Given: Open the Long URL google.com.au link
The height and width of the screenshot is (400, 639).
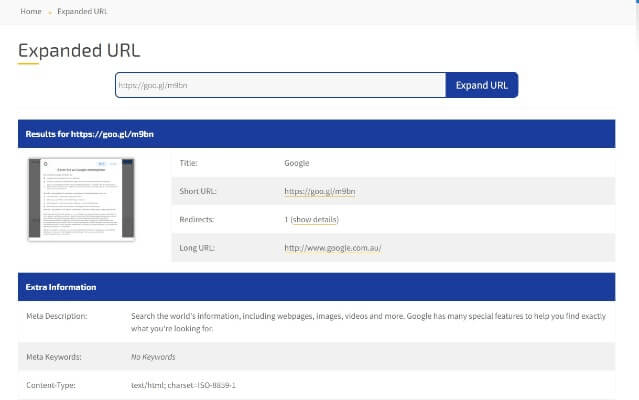Looking at the screenshot, I should [333, 248].
